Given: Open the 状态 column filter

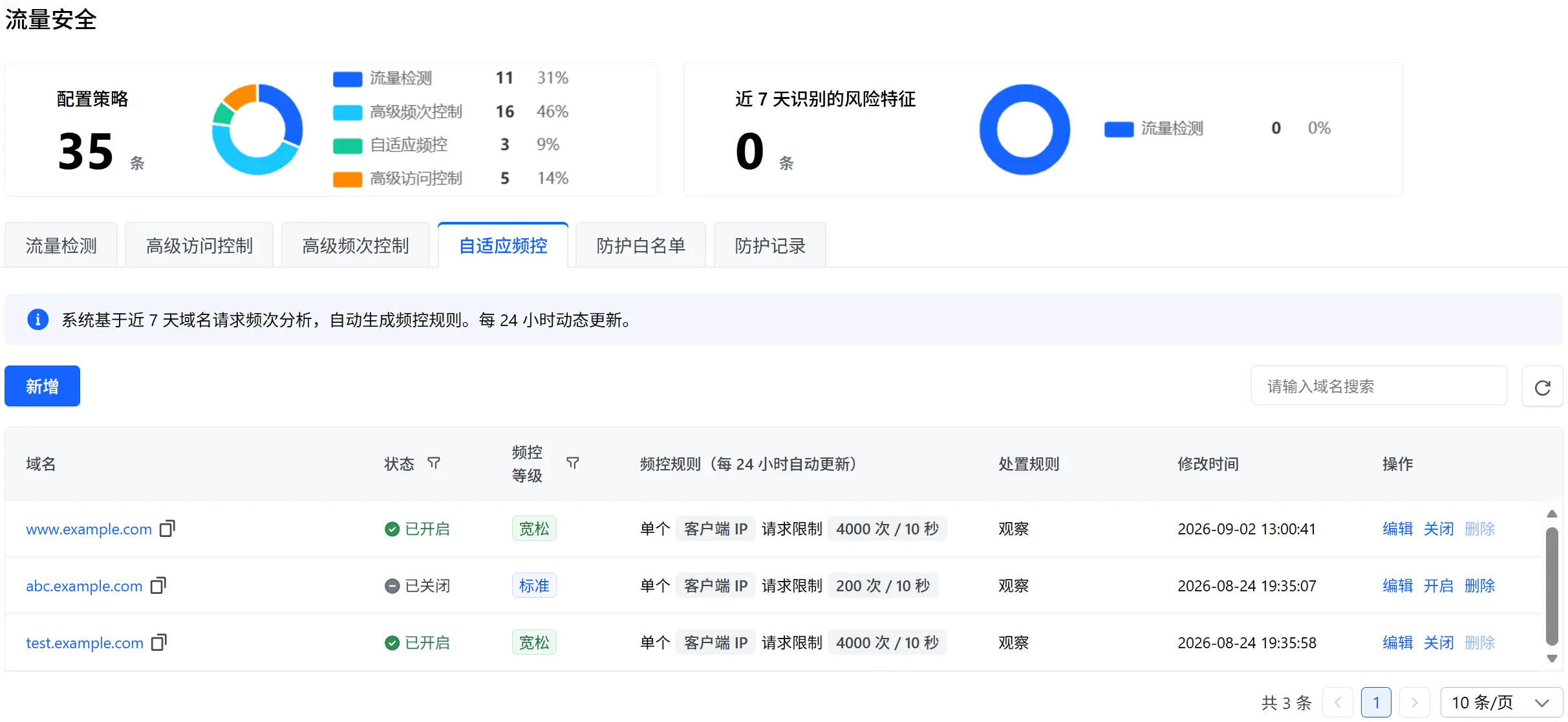Looking at the screenshot, I should (x=434, y=463).
